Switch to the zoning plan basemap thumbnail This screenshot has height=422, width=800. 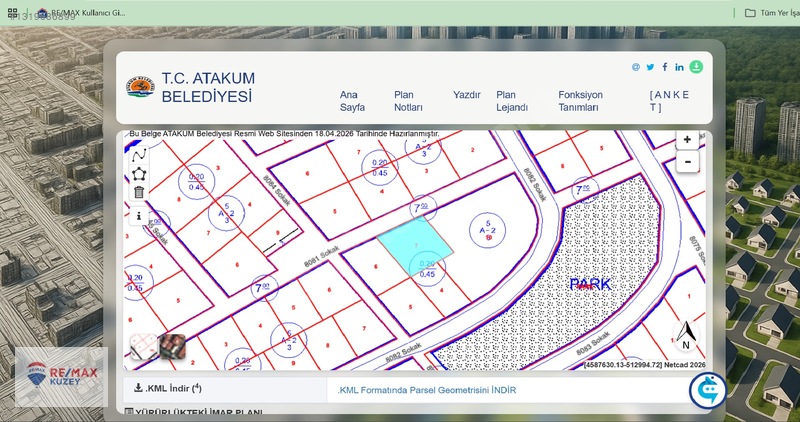point(143,346)
